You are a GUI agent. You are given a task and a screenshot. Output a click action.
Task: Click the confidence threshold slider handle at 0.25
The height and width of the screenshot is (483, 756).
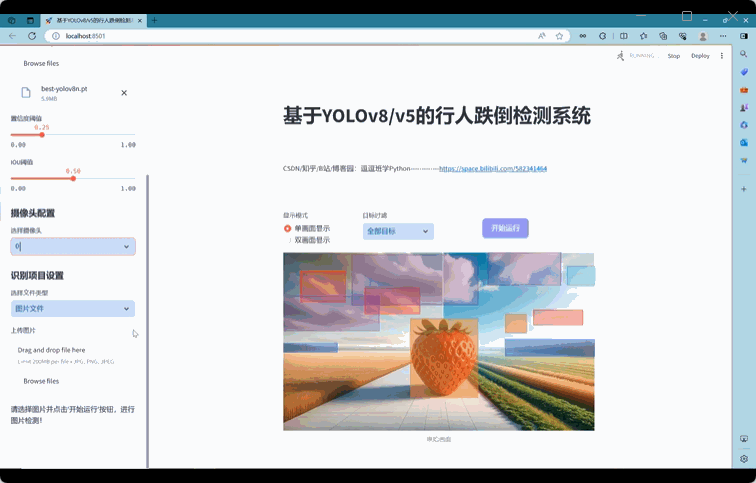42,135
